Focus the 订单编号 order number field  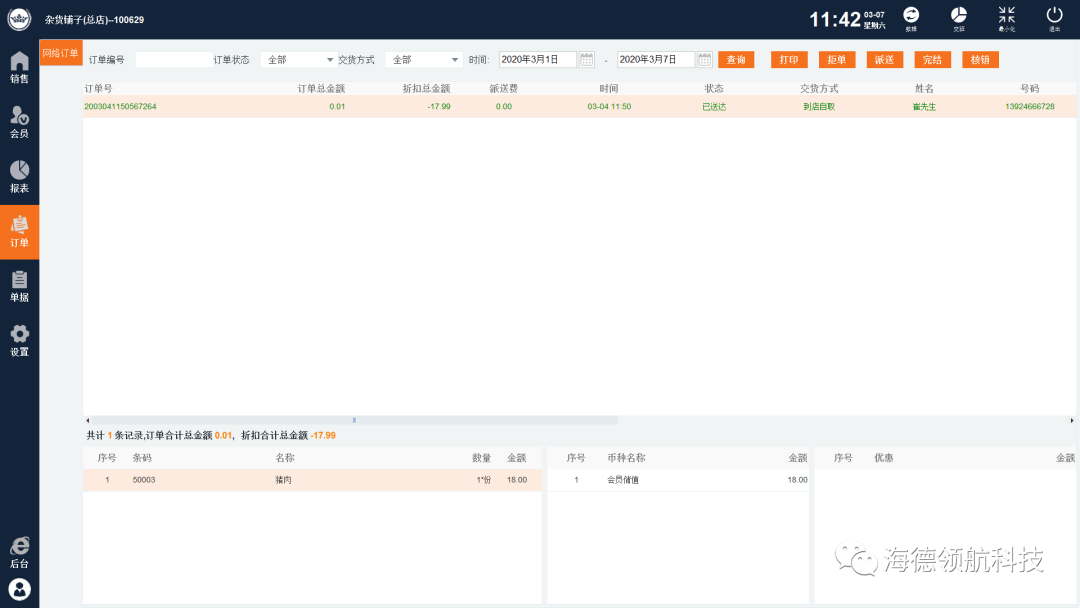point(173,60)
